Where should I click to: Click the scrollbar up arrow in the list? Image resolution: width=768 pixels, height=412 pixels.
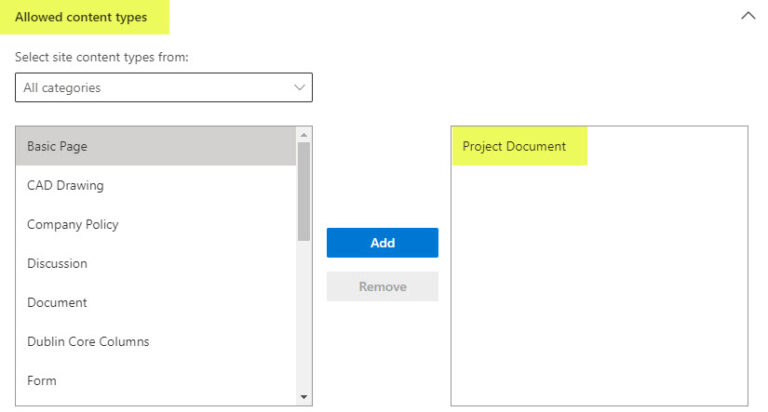pos(304,135)
